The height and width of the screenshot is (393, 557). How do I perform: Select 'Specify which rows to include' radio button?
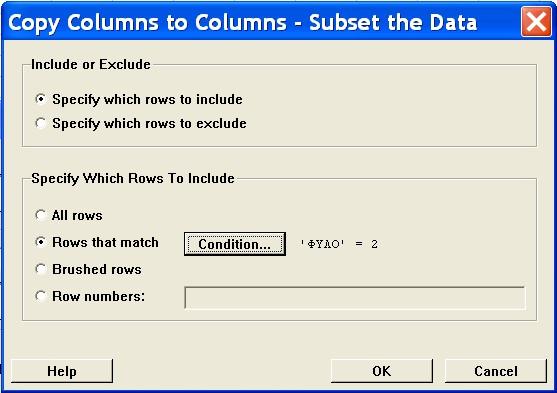(40, 99)
